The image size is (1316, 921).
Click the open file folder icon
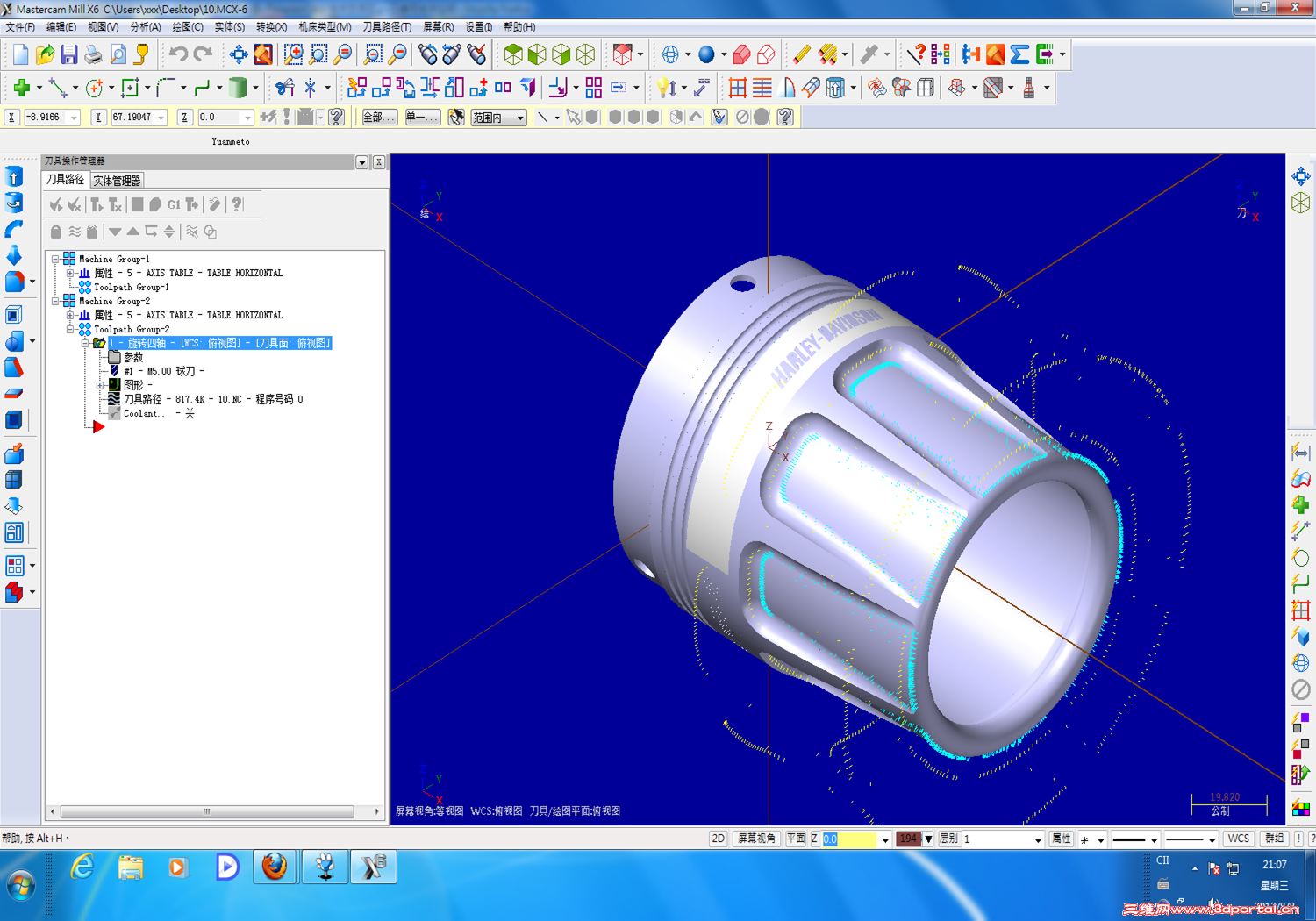[x=45, y=54]
